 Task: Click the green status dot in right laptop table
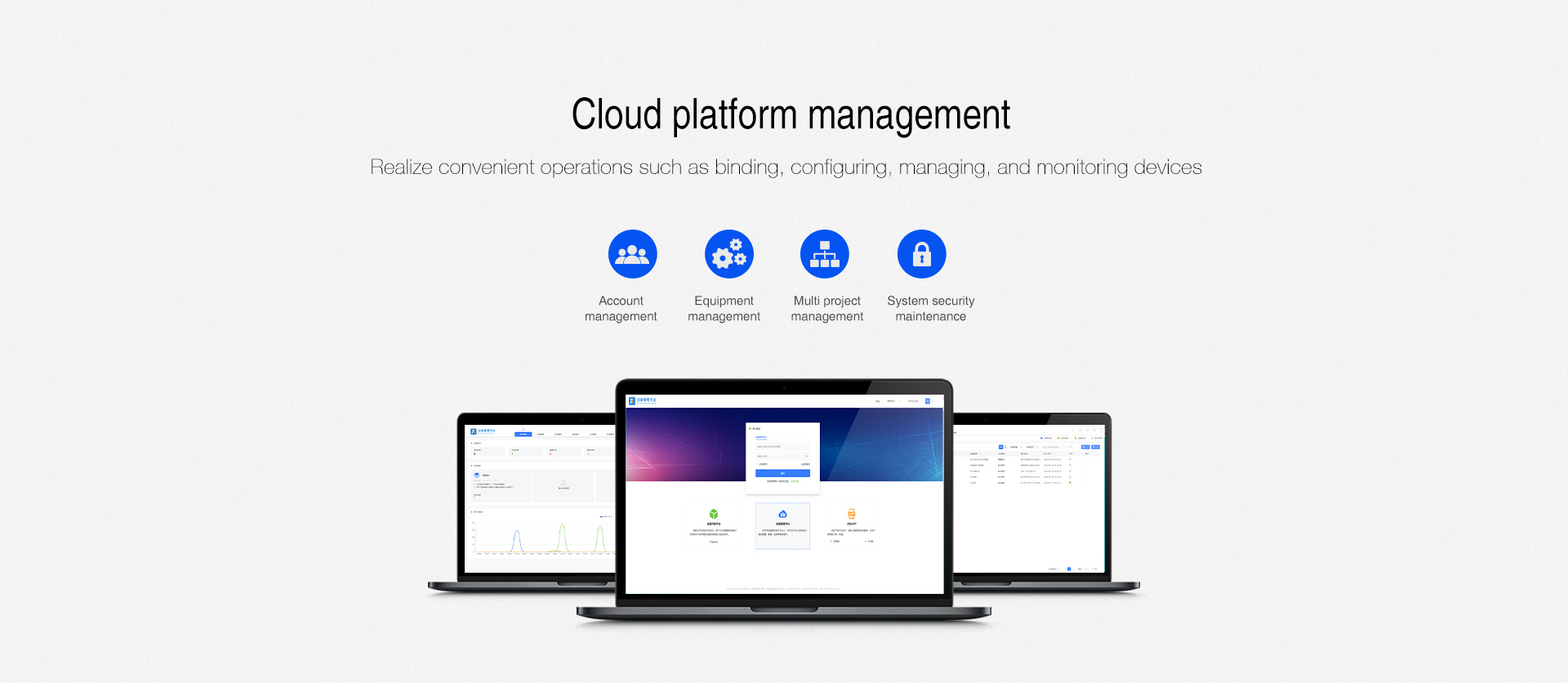coord(1071,482)
